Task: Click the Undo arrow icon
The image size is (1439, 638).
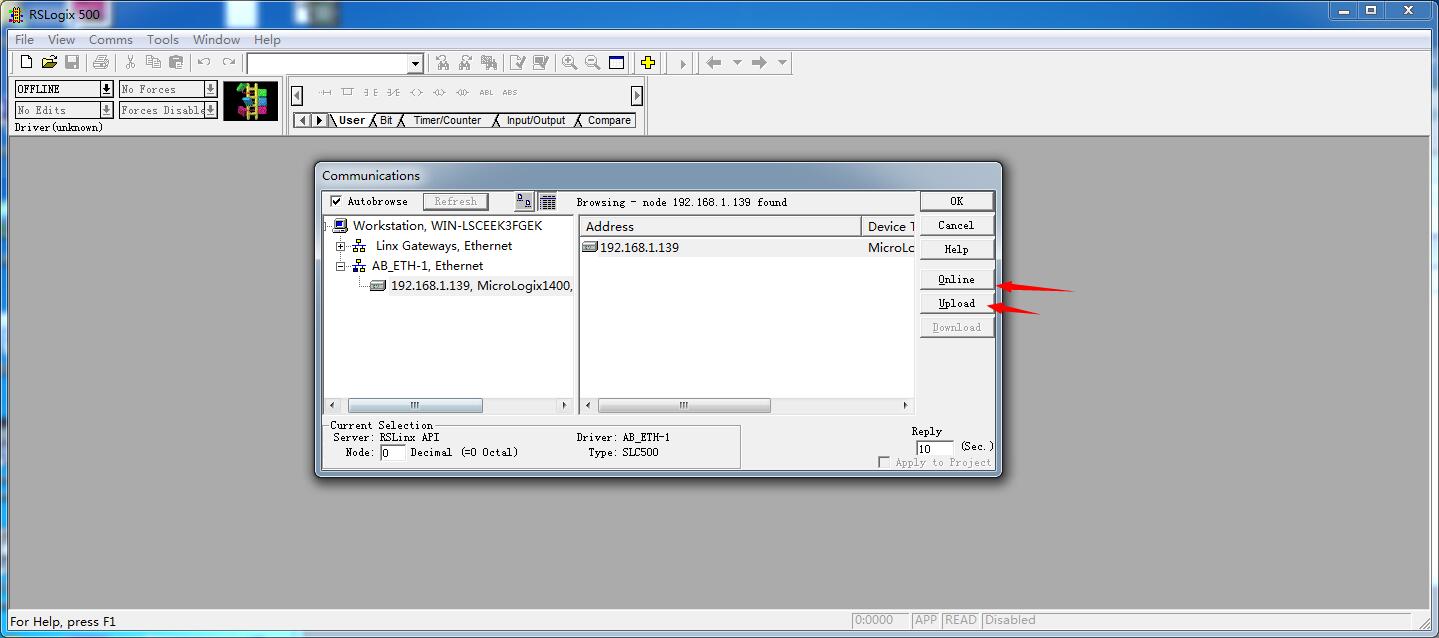Action: pyautogui.click(x=204, y=62)
